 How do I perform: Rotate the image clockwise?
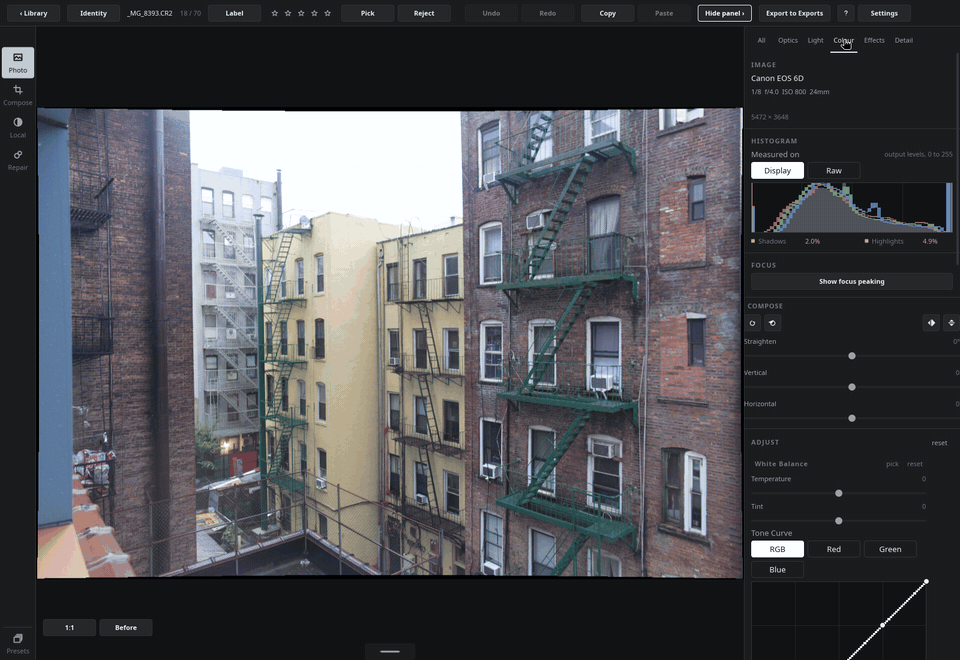(752, 323)
